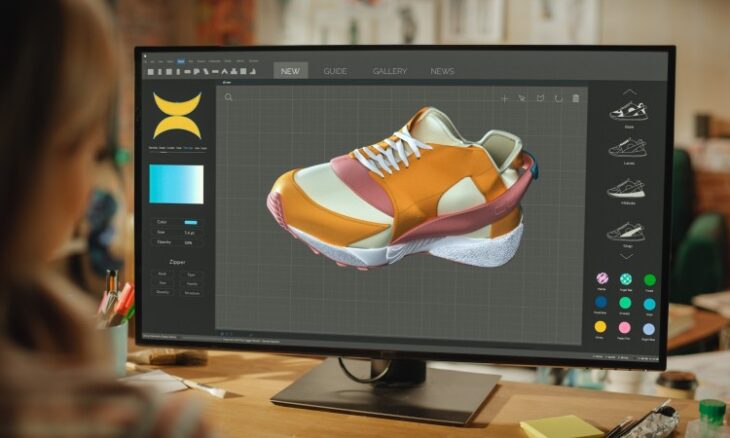Screen dimensions: 730x438
Task: Click the rightmost shape icon in the top toolbar
Action: tap(252, 71)
